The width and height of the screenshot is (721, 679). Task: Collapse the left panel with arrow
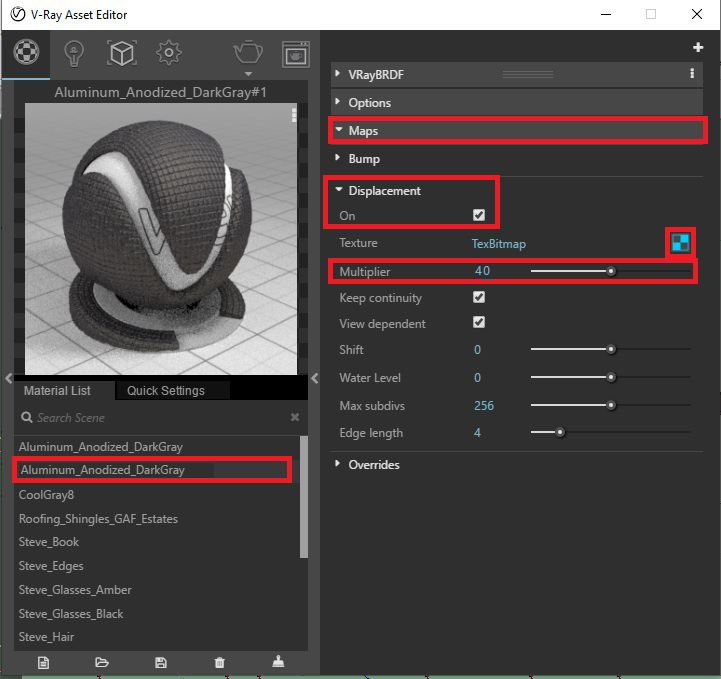(8, 378)
